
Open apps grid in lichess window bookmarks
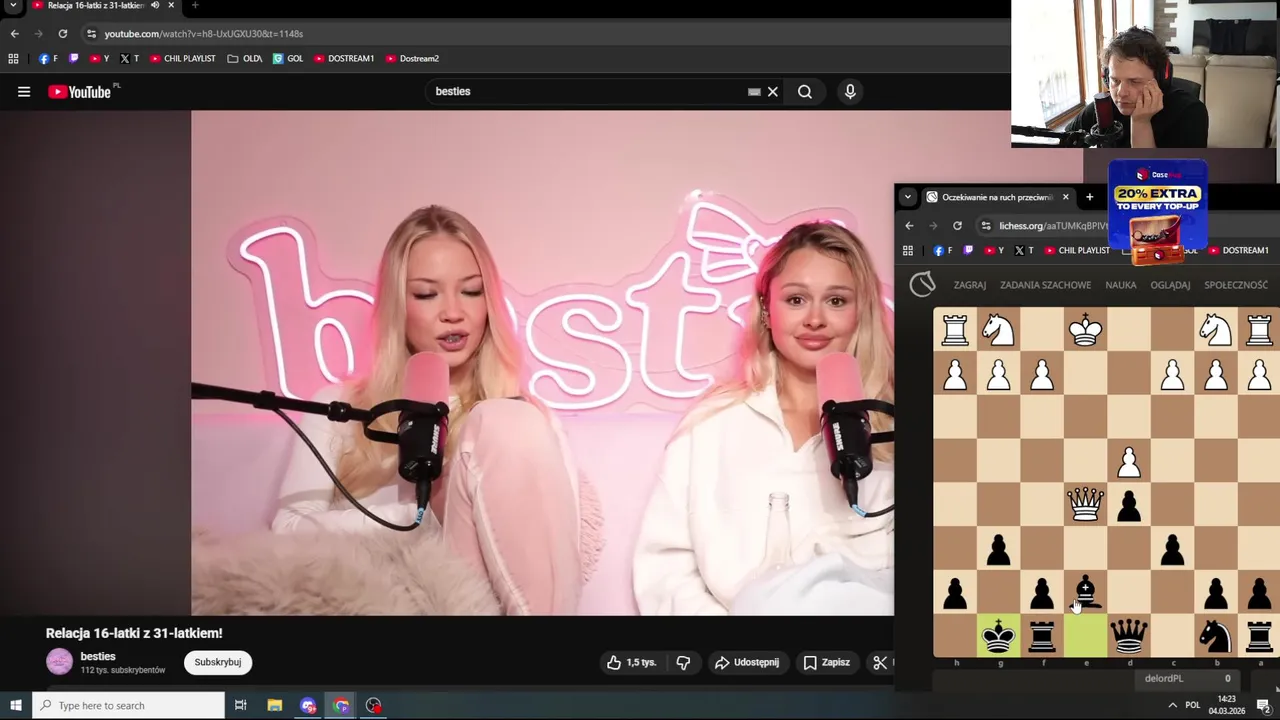point(908,250)
